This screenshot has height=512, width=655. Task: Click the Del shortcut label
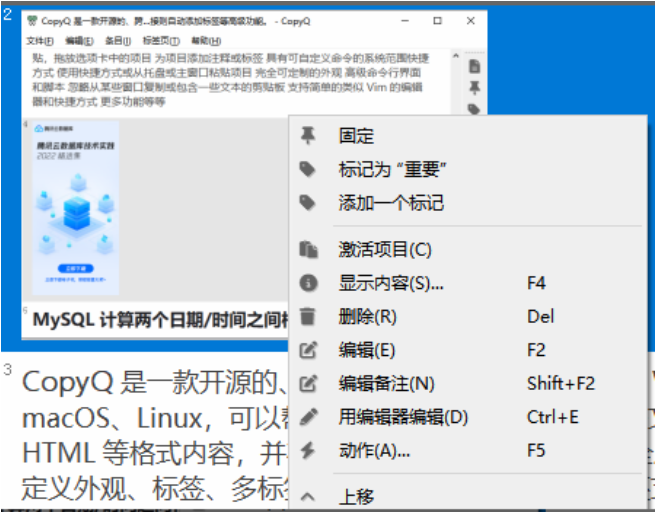click(x=541, y=316)
